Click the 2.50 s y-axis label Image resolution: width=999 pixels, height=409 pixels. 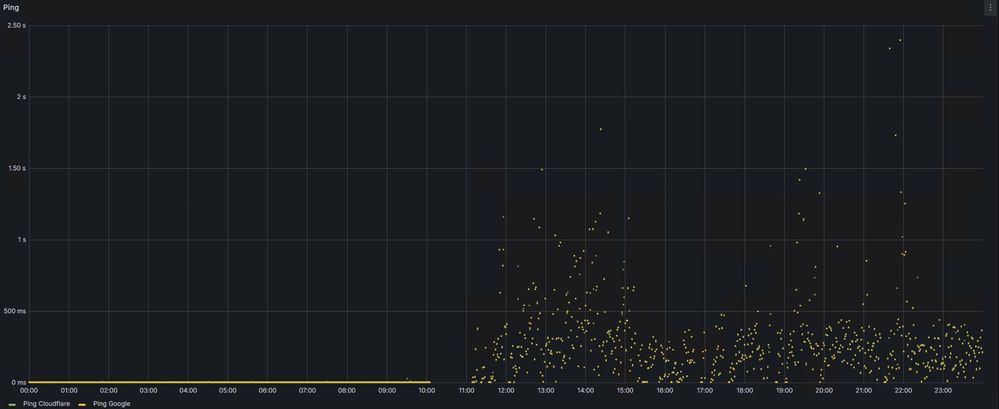[x=16, y=25]
